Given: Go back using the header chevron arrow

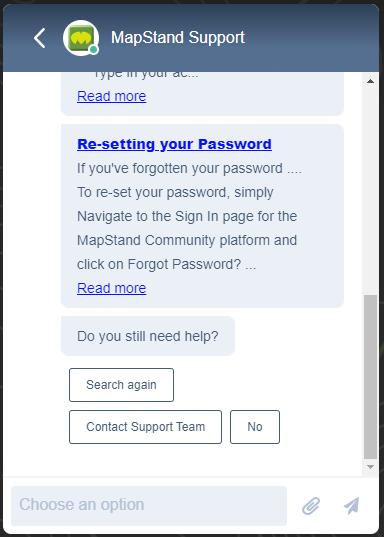Looking at the screenshot, I should click(40, 38).
